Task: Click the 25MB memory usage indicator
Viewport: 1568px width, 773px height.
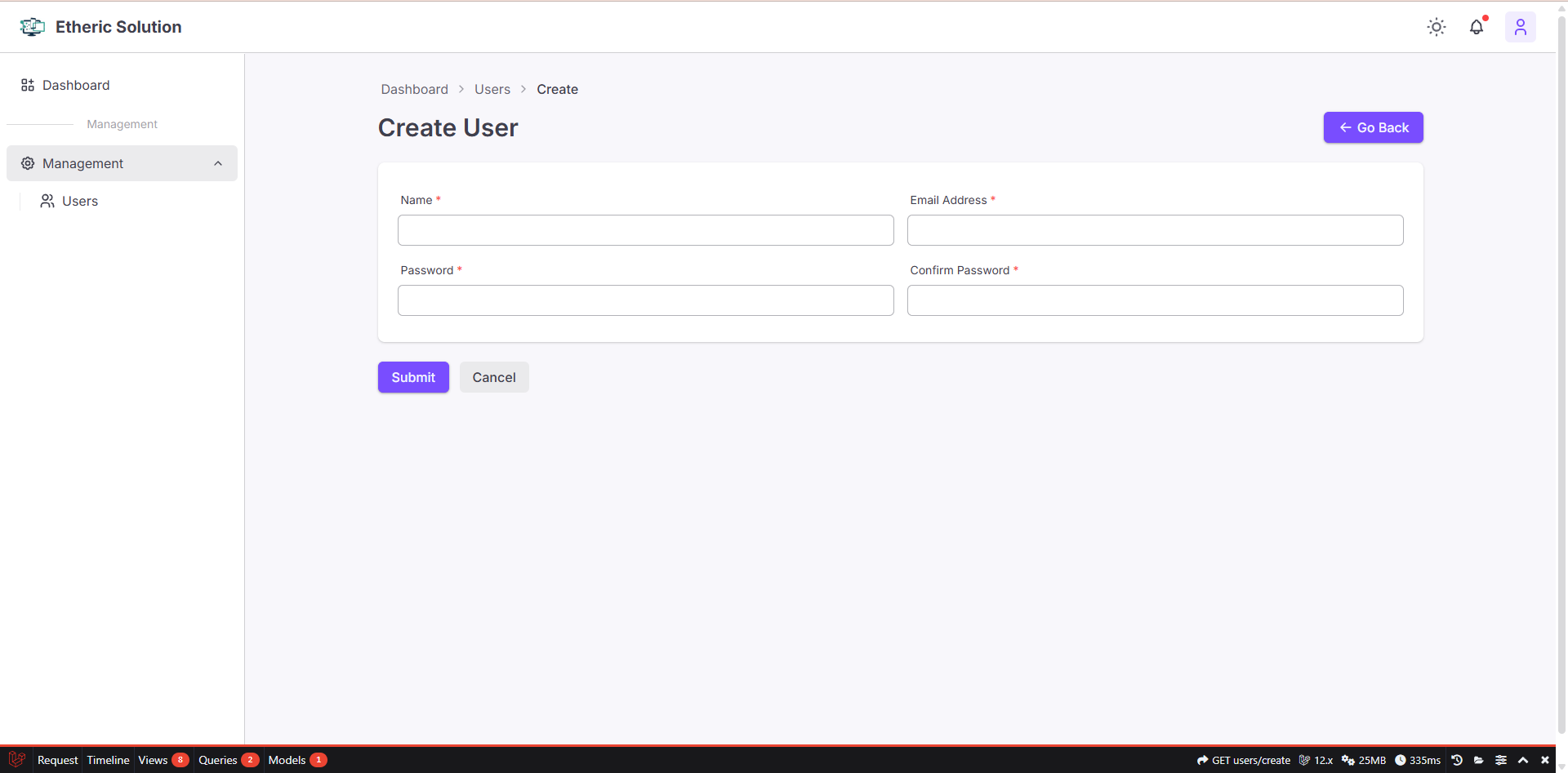Action: (x=1362, y=760)
